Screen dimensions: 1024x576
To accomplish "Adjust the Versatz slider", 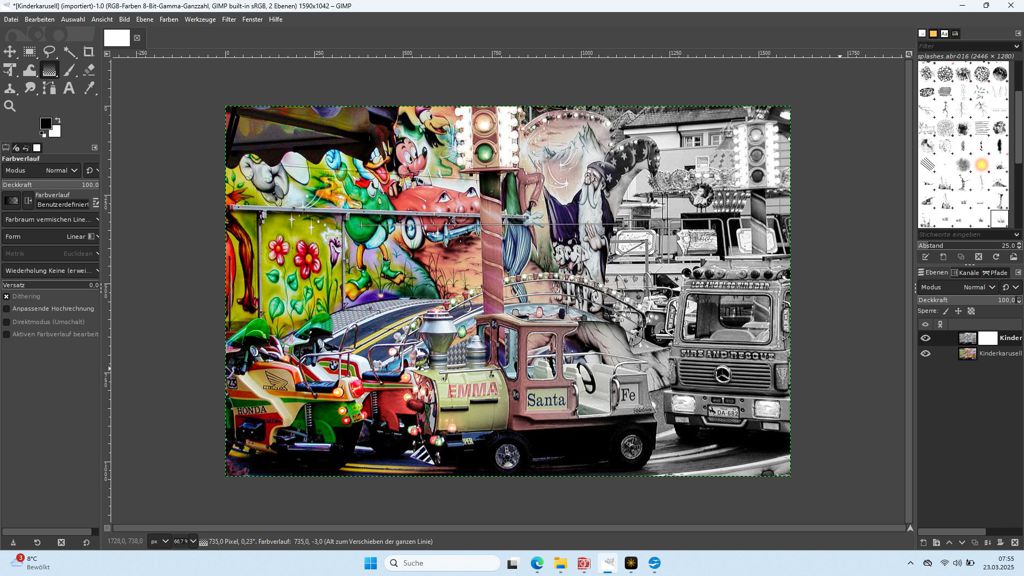I will point(50,285).
